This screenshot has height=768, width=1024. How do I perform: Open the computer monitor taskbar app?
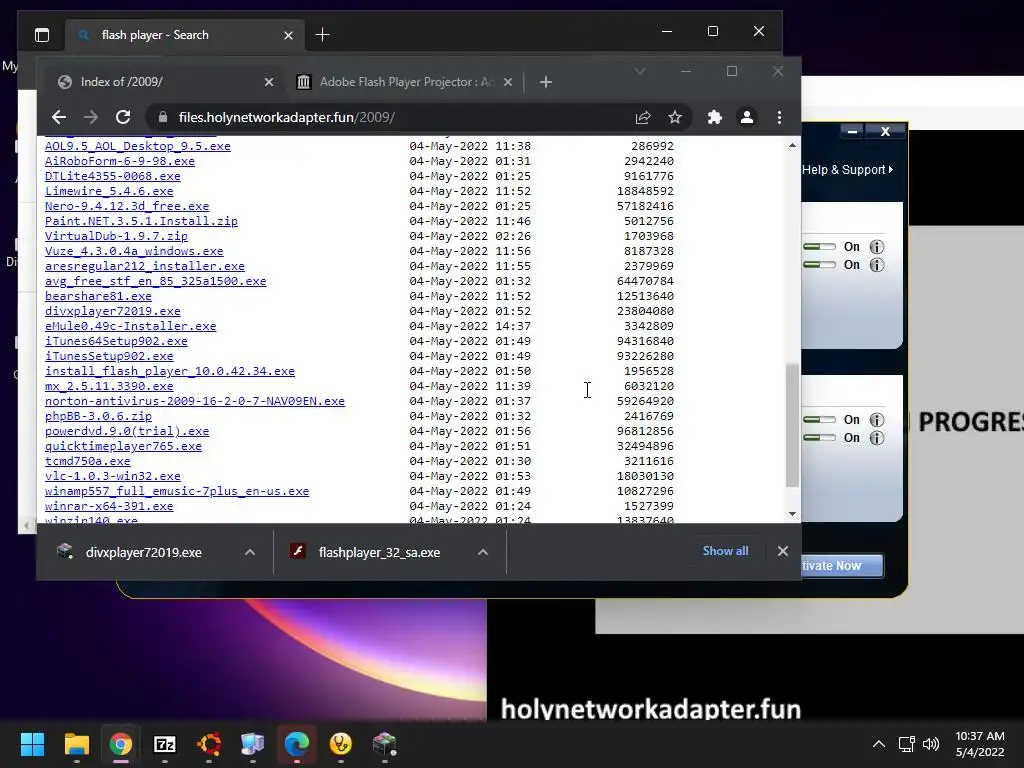253,744
